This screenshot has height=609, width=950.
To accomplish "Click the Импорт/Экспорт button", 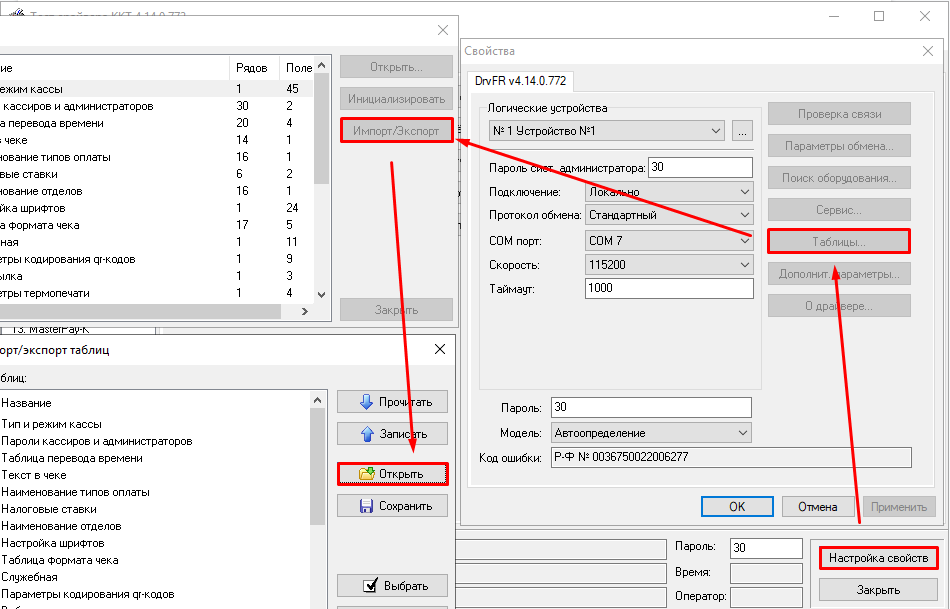I will point(397,131).
